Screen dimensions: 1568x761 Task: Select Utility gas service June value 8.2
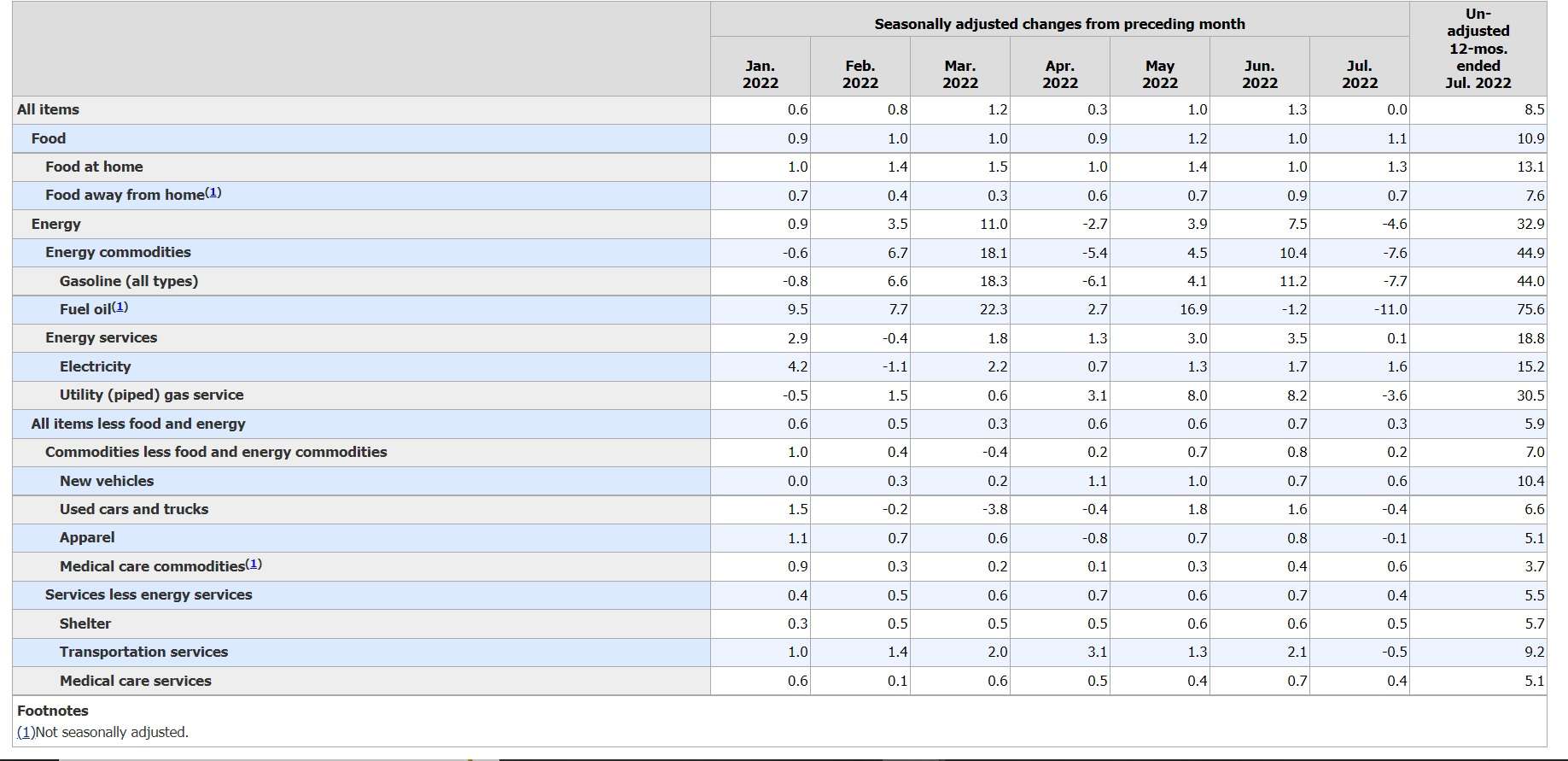1297,395
